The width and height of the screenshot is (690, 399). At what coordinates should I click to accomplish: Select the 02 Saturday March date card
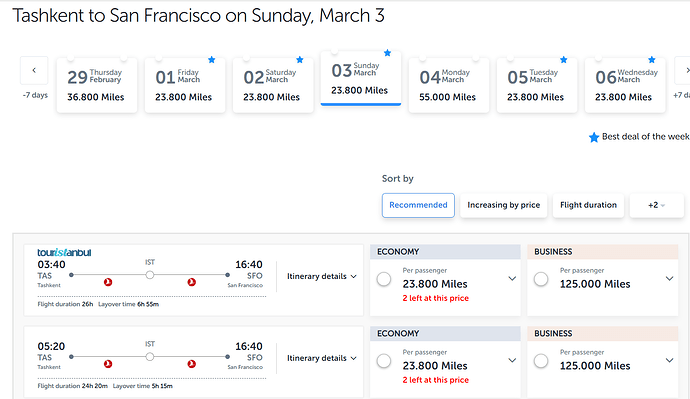pos(273,85)
